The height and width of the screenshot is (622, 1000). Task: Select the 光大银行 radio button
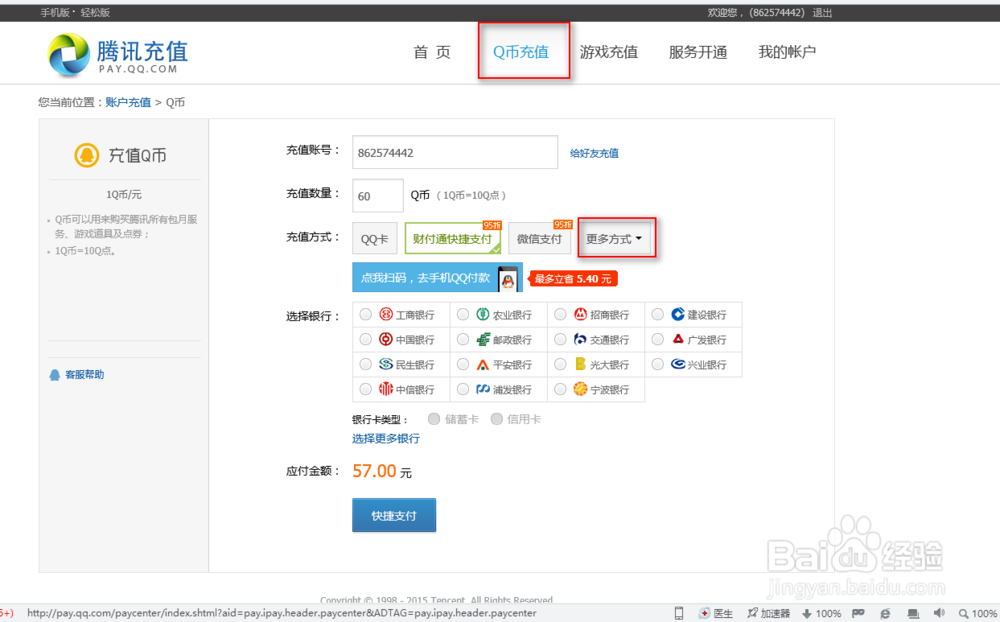(560, 364)
